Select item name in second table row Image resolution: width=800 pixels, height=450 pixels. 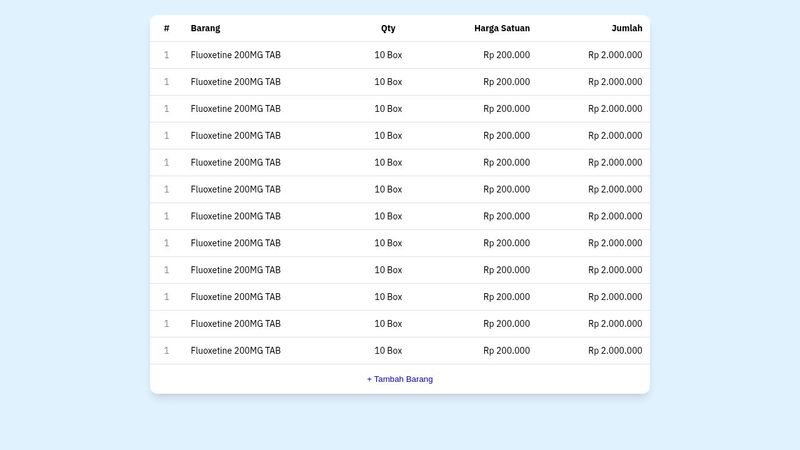236,82
